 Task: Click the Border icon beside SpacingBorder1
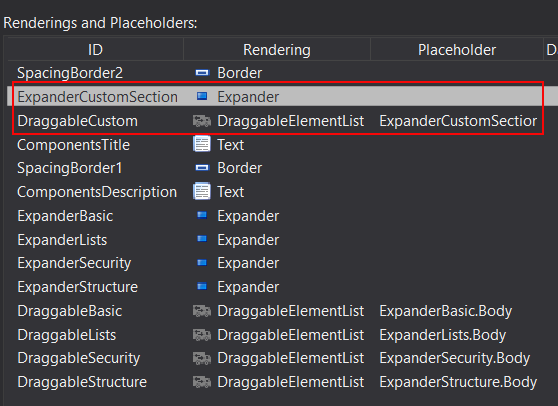[x=202, y=168]
